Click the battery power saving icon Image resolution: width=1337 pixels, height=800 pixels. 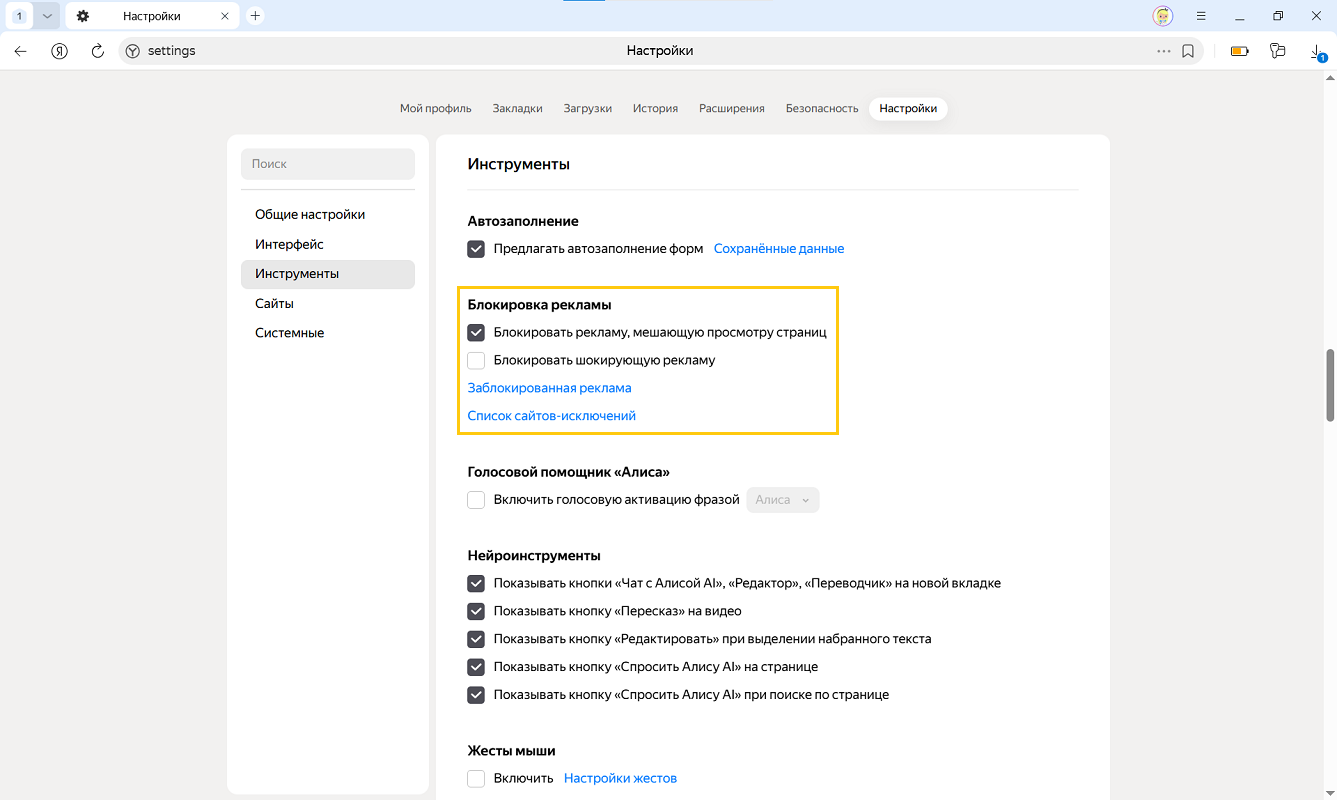(x=1239, y=51)
